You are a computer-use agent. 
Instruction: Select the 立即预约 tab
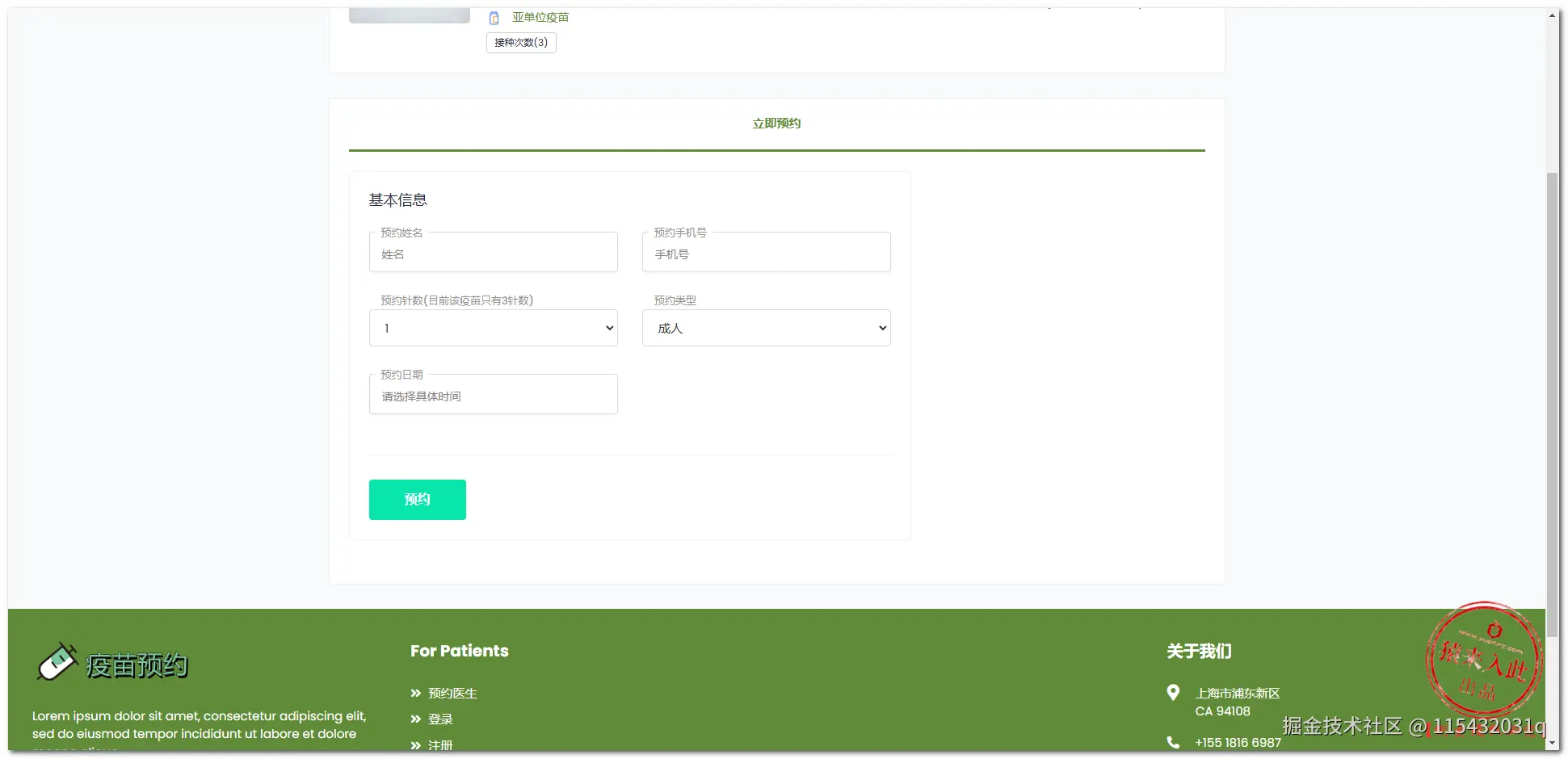tap(776, 124)
